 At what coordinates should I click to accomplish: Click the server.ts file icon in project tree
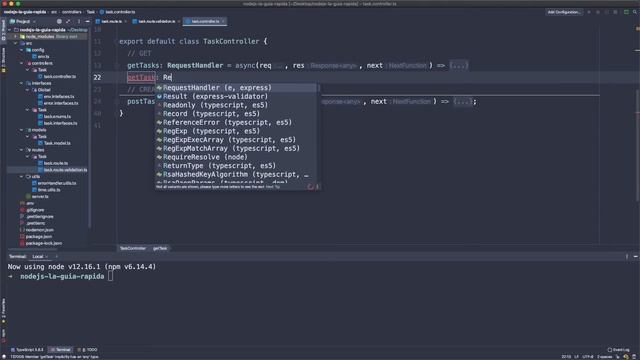coord(29,196)
